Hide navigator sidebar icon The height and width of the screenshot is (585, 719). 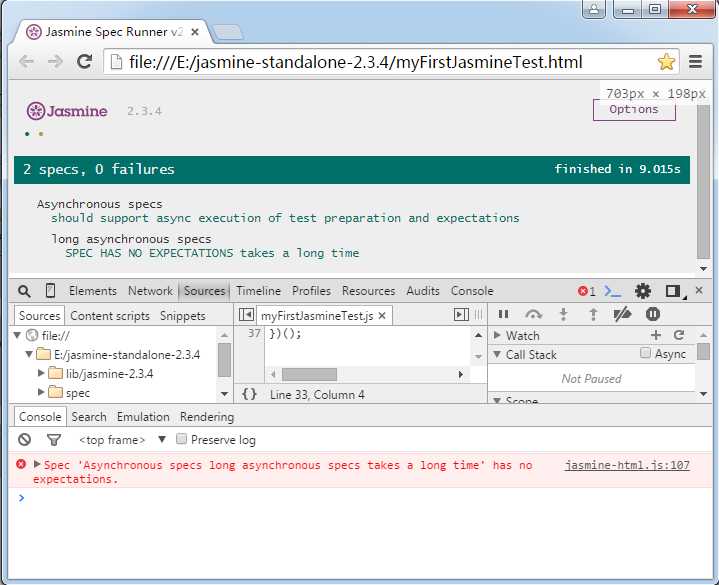246,315
